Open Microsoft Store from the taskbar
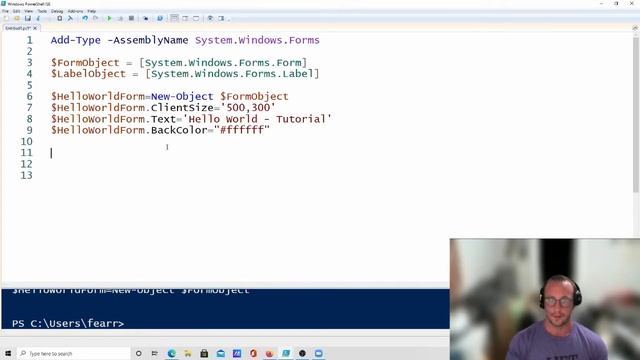This screenshot has width=640, height=360. tap(204, 353)
